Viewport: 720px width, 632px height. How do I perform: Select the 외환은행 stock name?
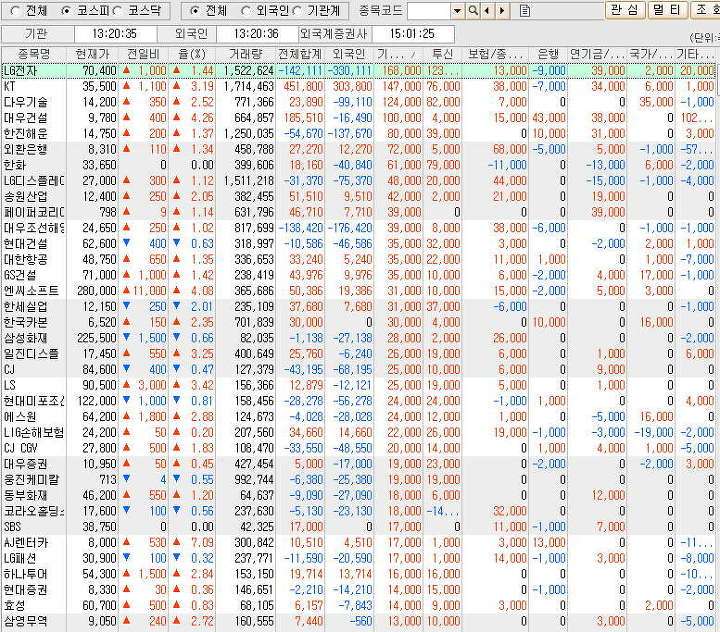click(x=26, y=149)
